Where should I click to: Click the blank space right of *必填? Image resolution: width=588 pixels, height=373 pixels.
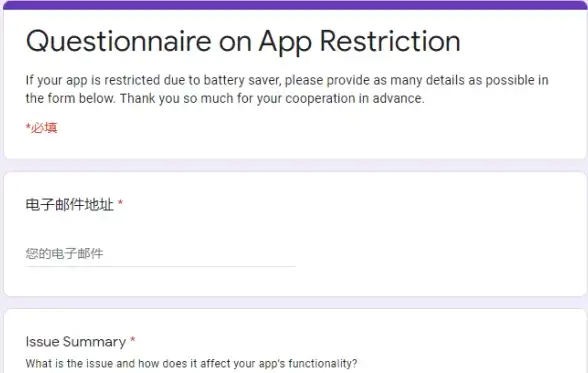point(319,128)
